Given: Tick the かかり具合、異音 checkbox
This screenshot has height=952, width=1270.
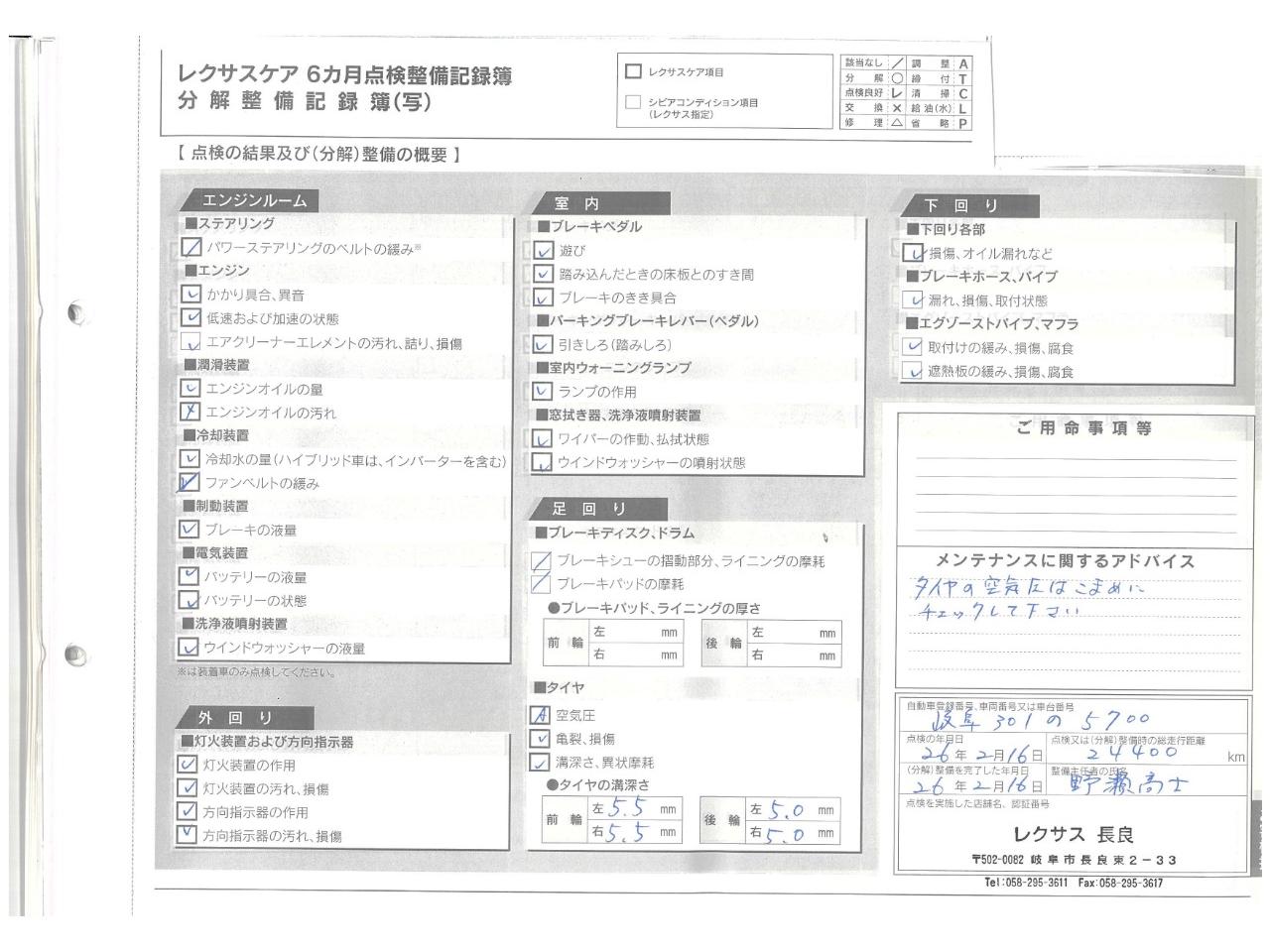Looking at the screenshot, I should click(190, 295).
